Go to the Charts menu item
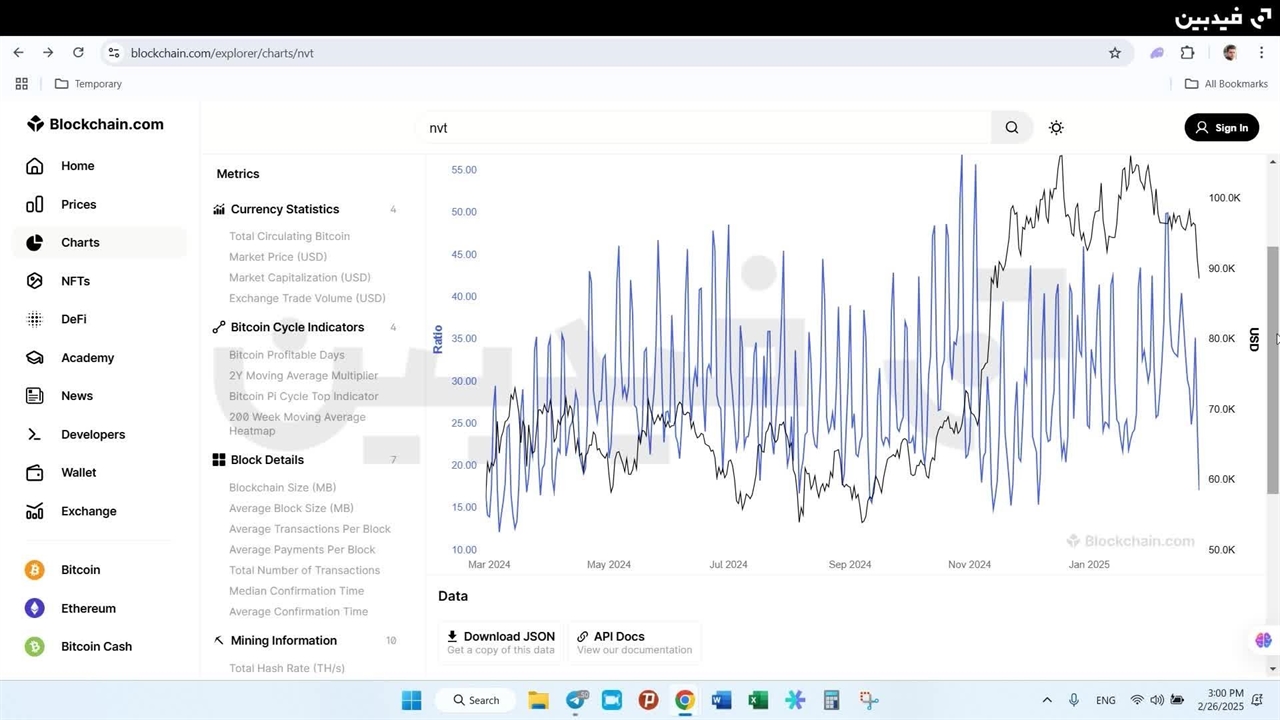 (80, 243)
